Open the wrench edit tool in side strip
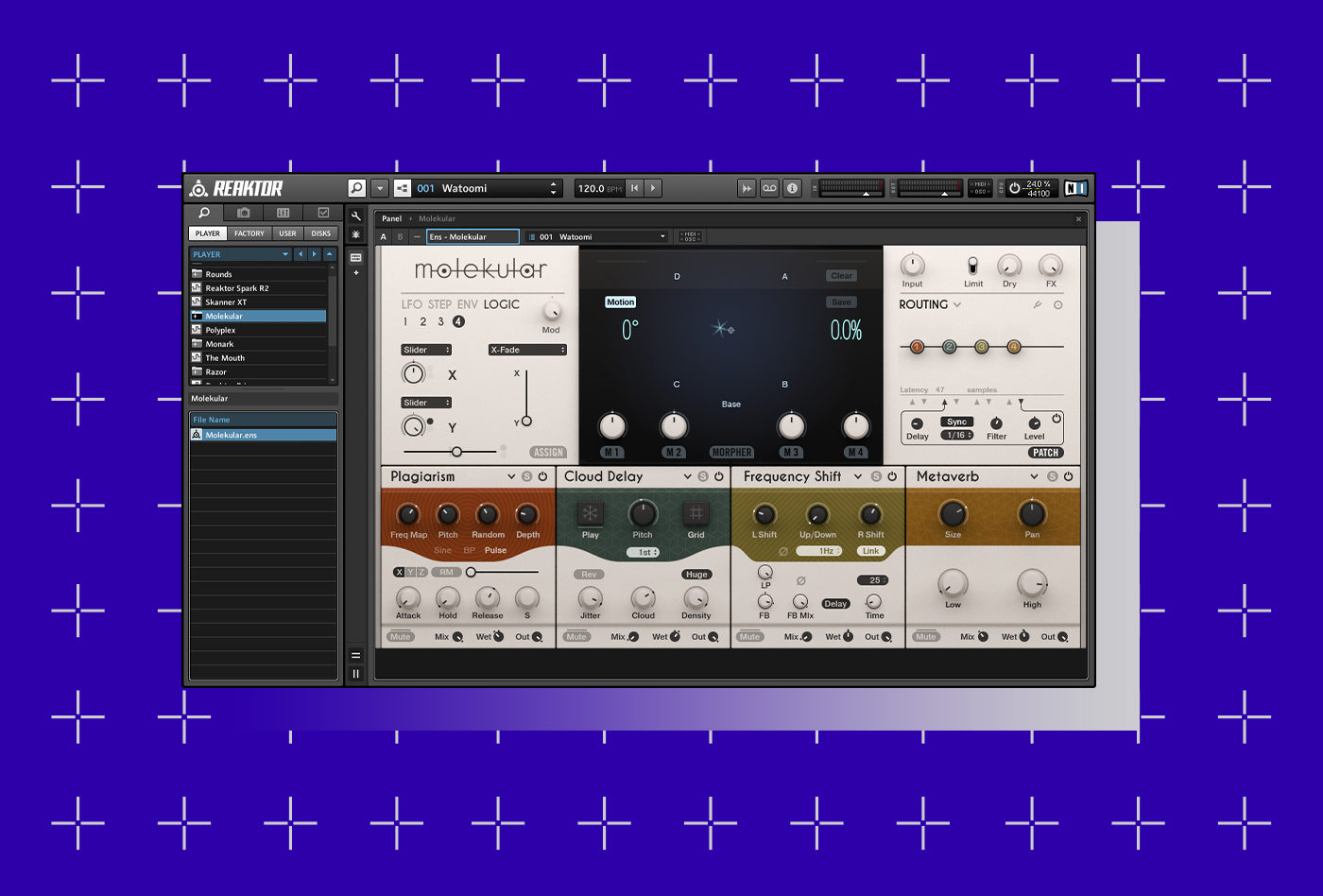The width and height of the screenshot is (1323, 896). (356, 216)
